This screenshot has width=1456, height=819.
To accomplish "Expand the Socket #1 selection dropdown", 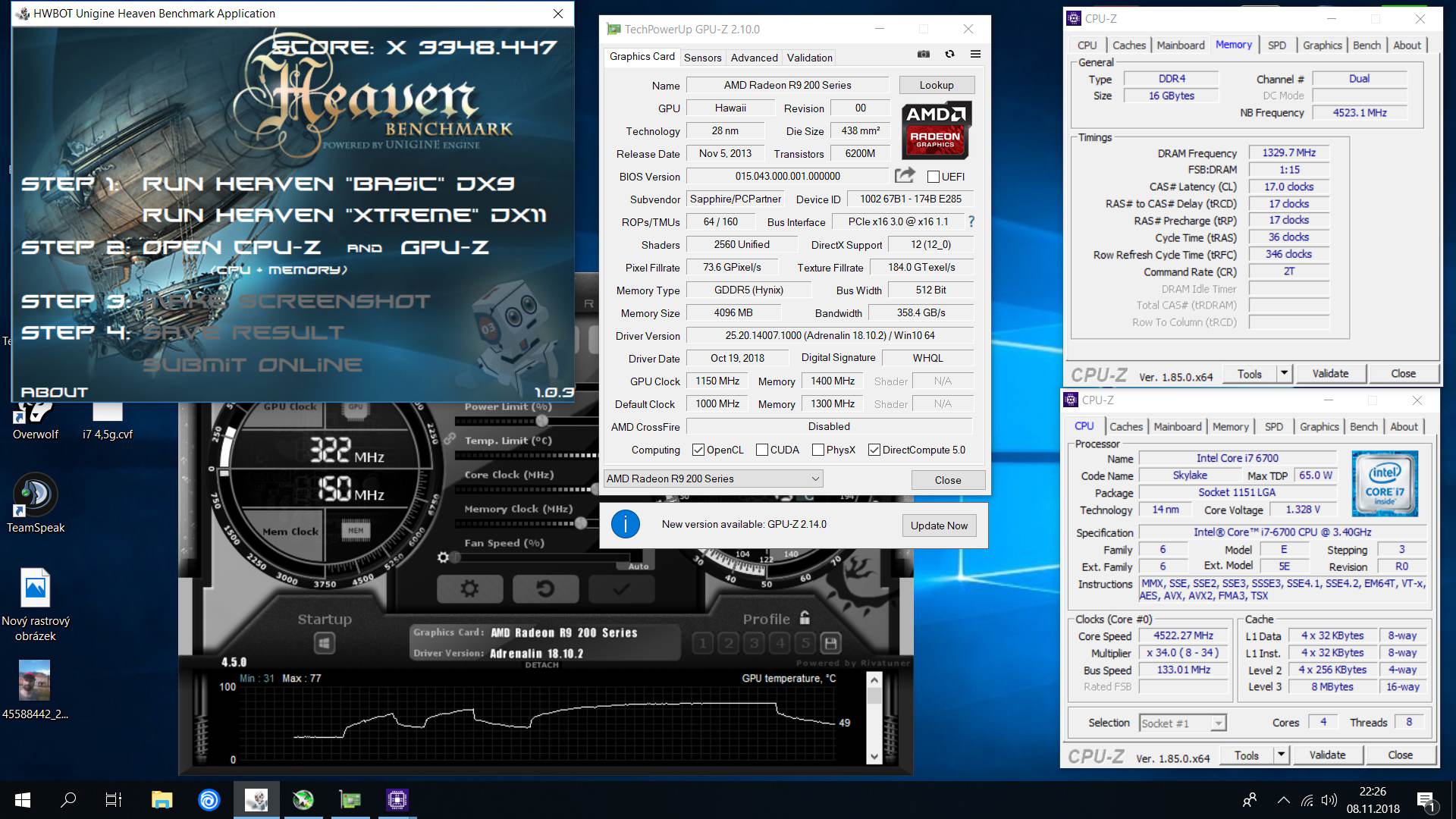I will 1183,723.
